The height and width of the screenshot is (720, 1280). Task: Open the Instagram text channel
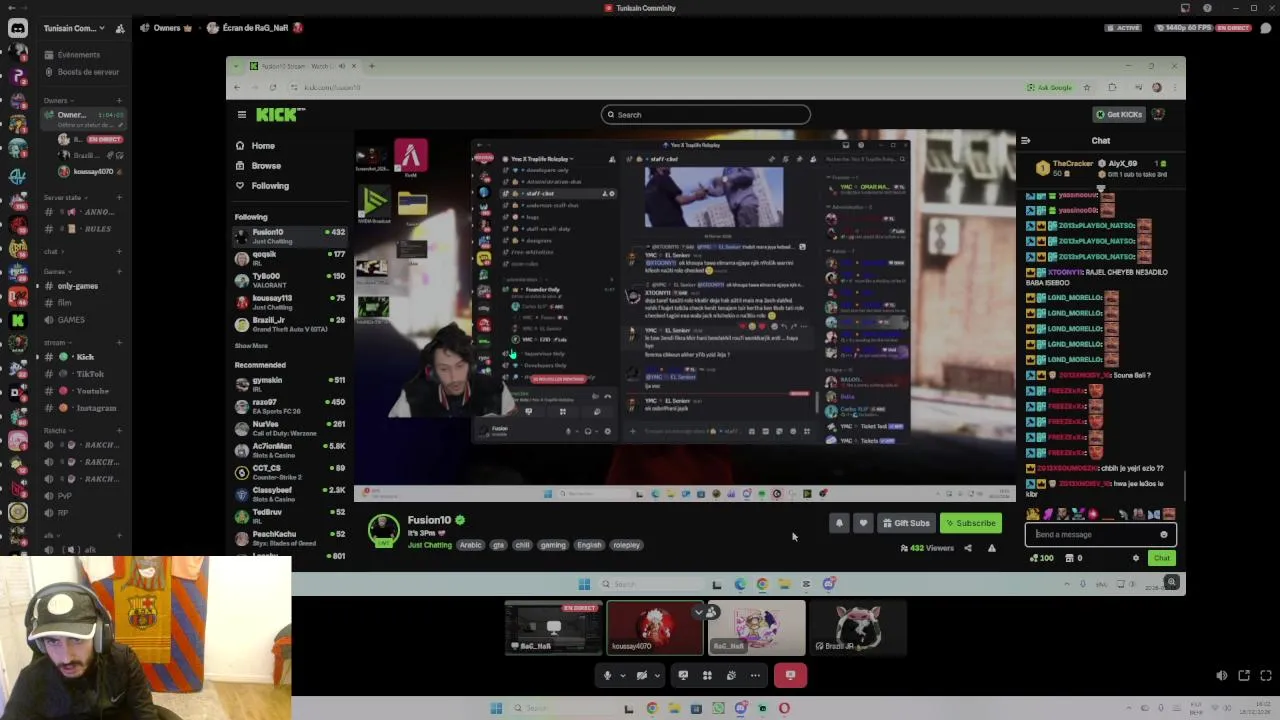point(84,408)
